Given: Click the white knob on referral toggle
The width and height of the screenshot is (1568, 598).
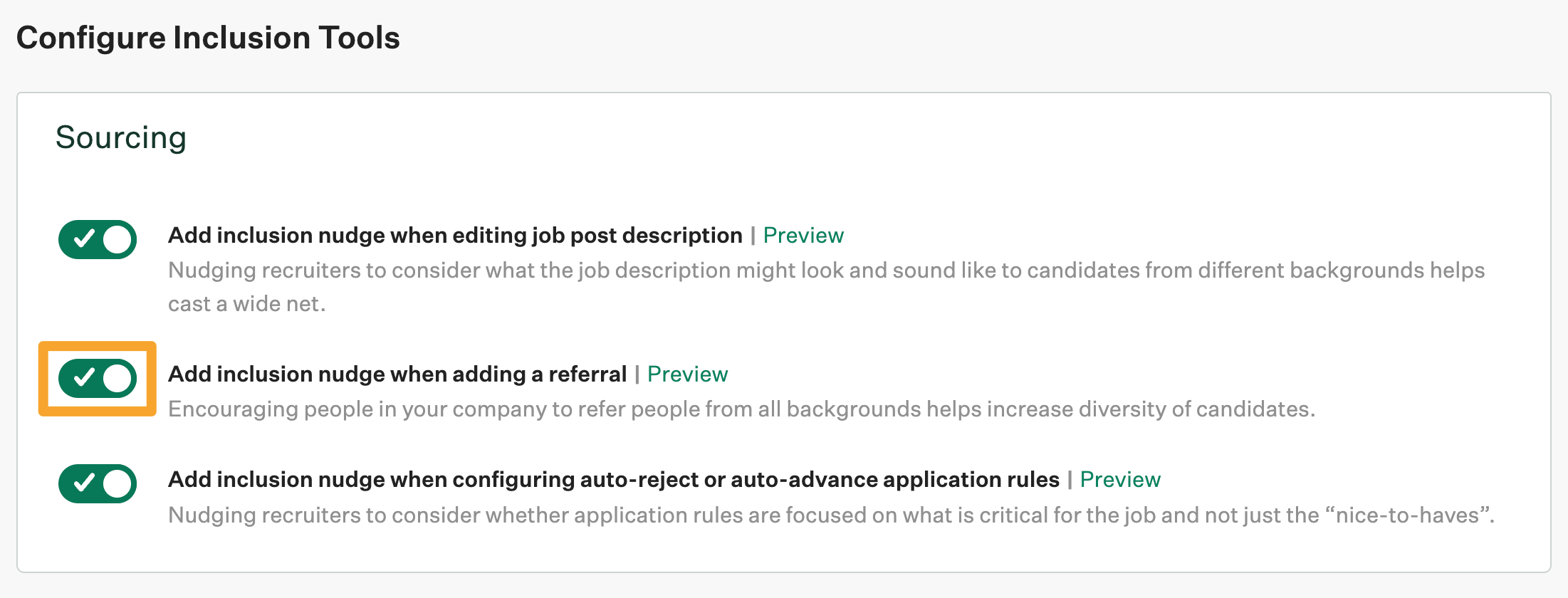Looking at the screenshot, I should click(117, 378).
